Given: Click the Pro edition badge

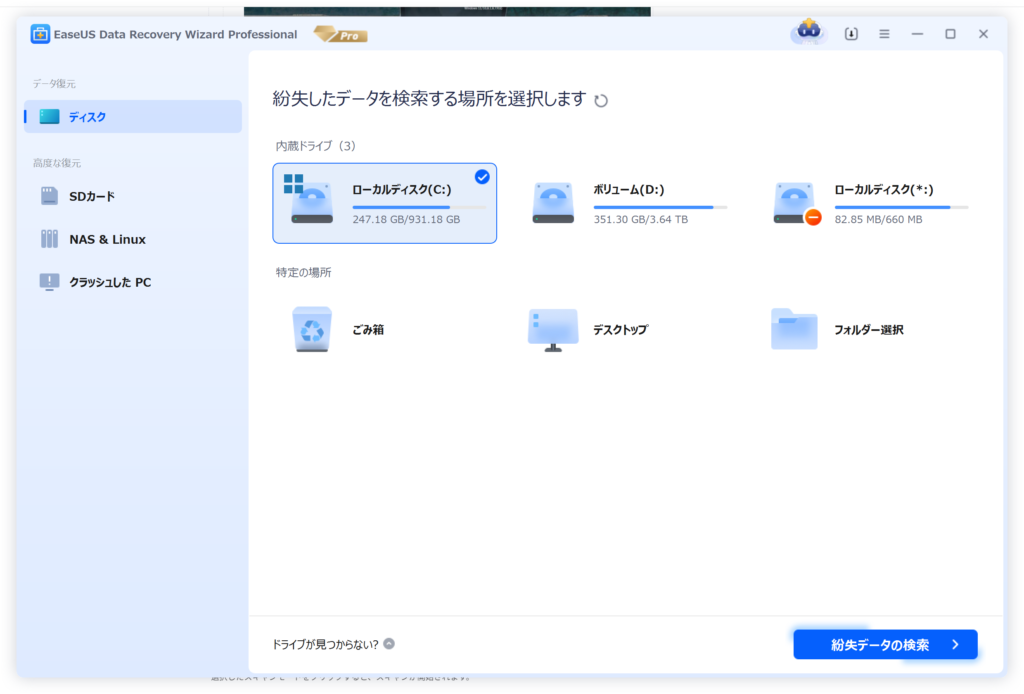Looking at the screenshot, I should (x=341, y=35).
